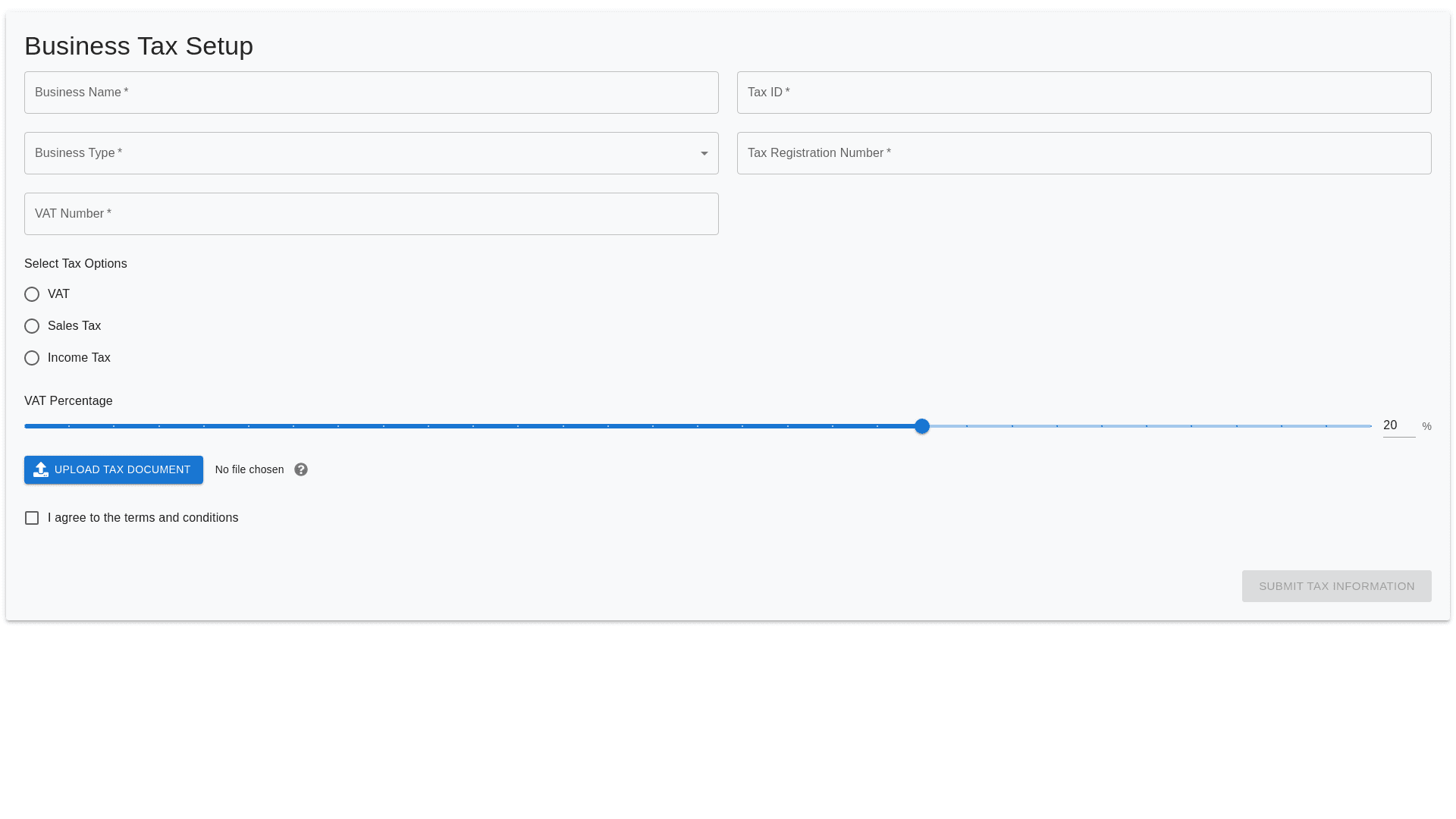
Task: Click the Business Name input field
Action: tap(371, 92)
